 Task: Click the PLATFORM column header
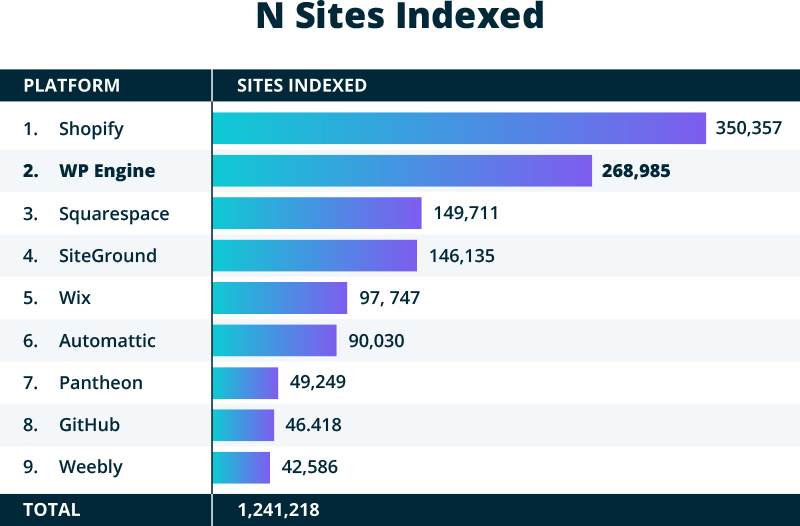71,85
